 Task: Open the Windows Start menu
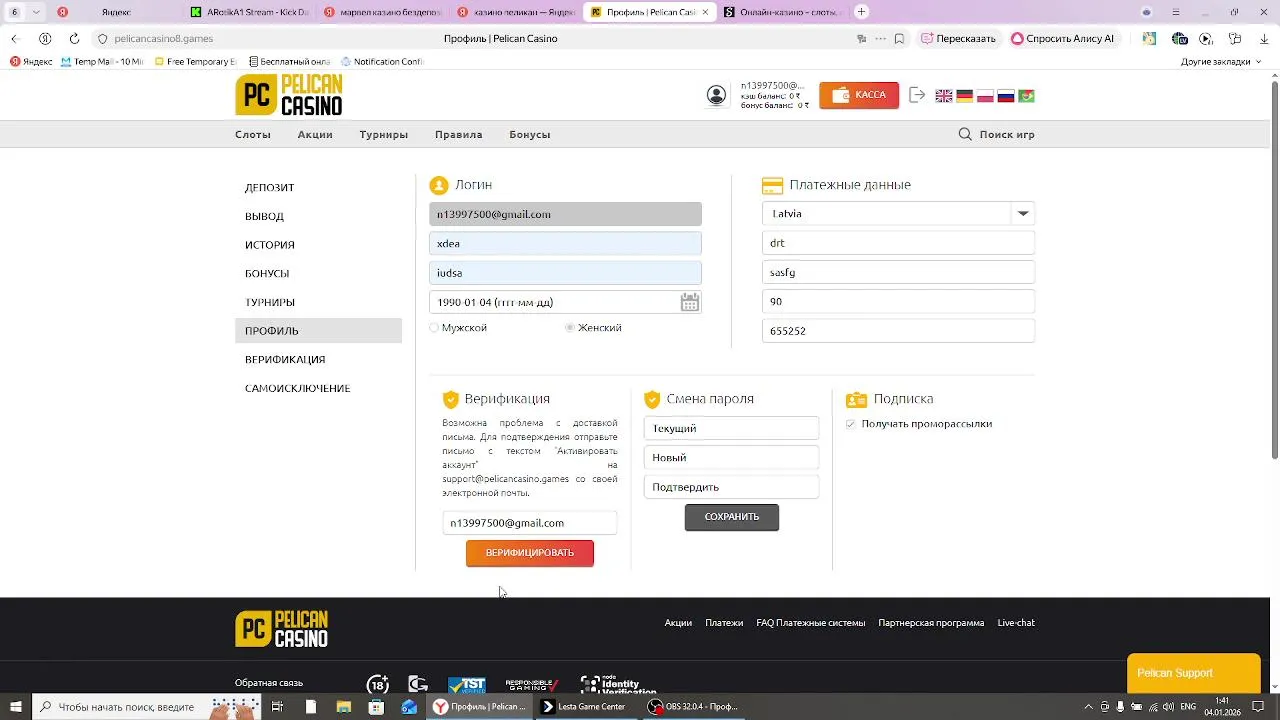(x=15, y=706)
